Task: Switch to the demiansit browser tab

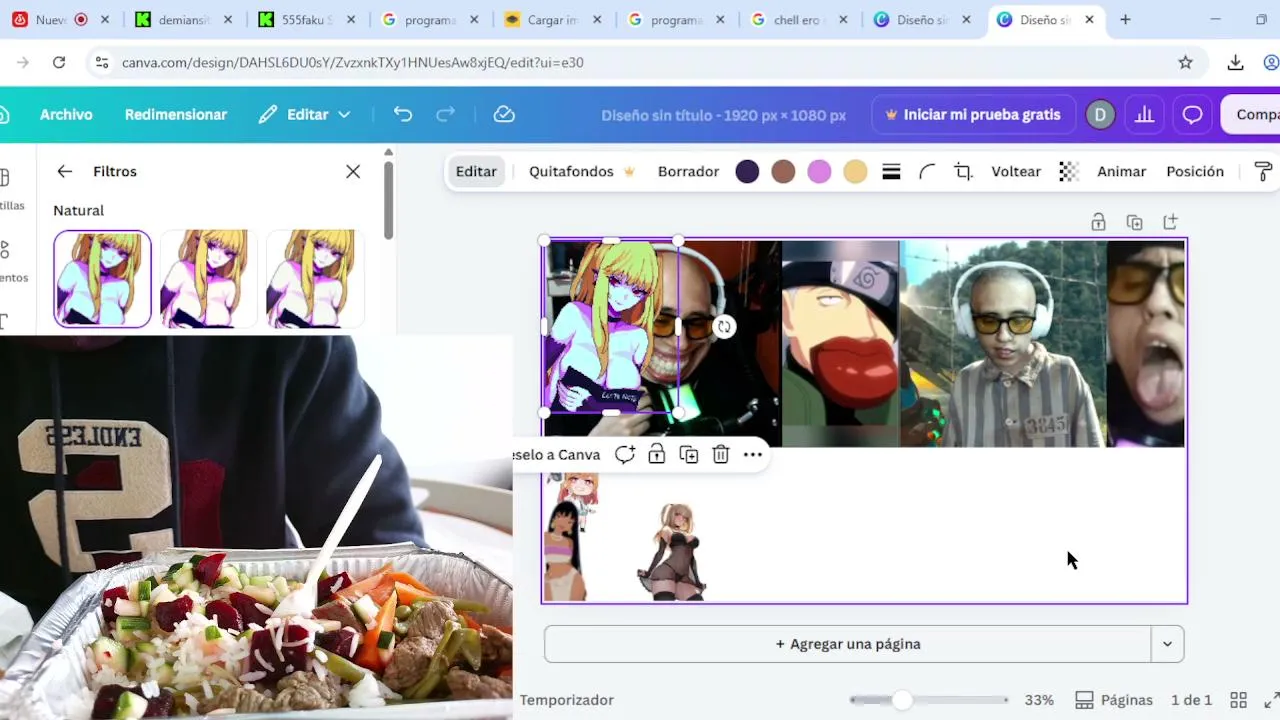Action: 183,20
